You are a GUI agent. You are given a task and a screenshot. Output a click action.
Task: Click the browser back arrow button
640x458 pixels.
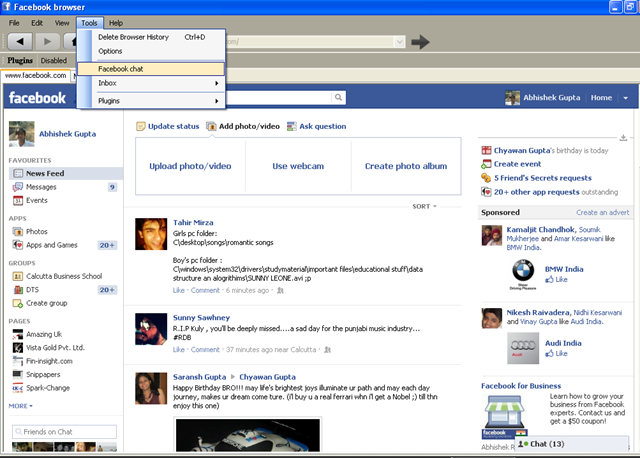pos(21,41)
